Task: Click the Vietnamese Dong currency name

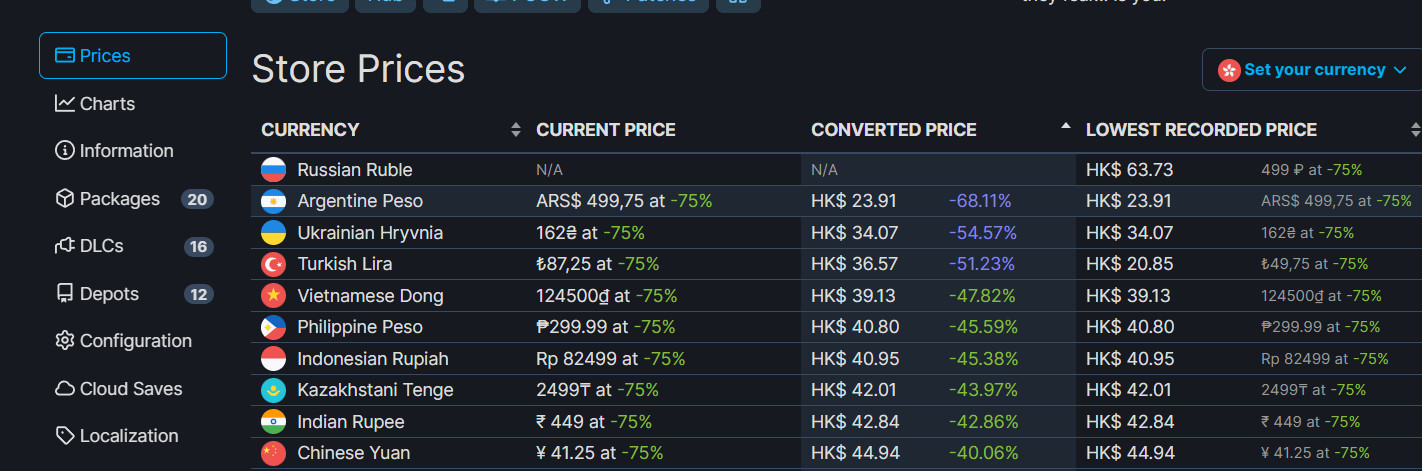Action: pyautogui.click(x=370, y=296)
